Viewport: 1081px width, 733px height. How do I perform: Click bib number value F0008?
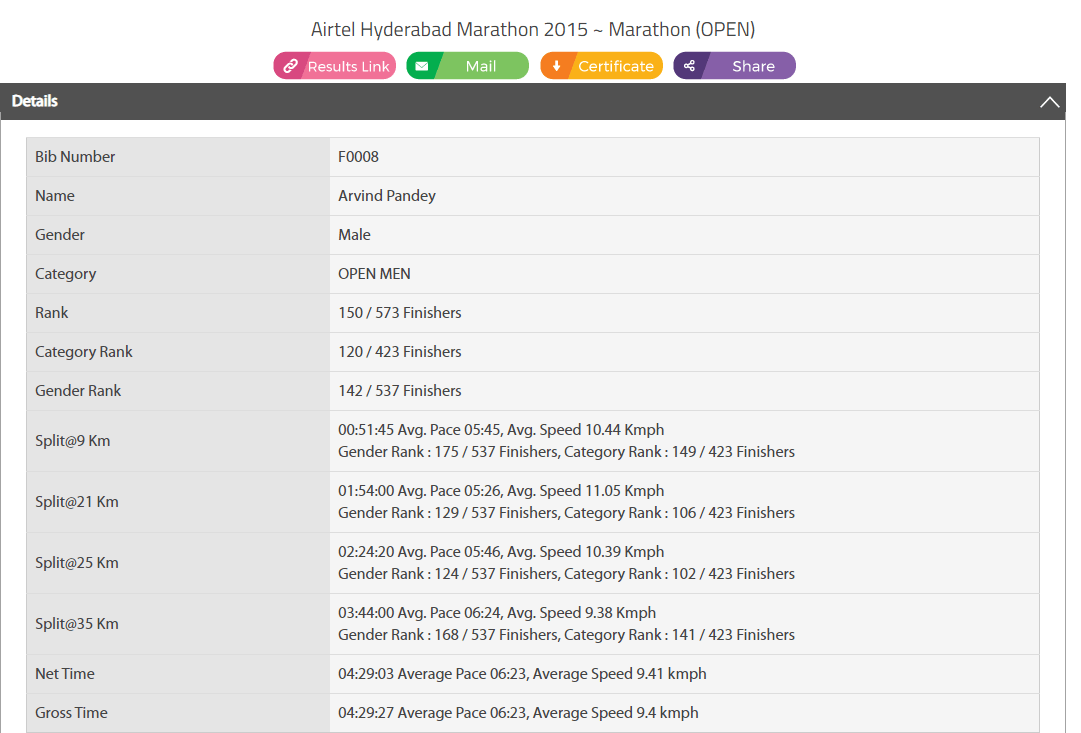point(358,157)
